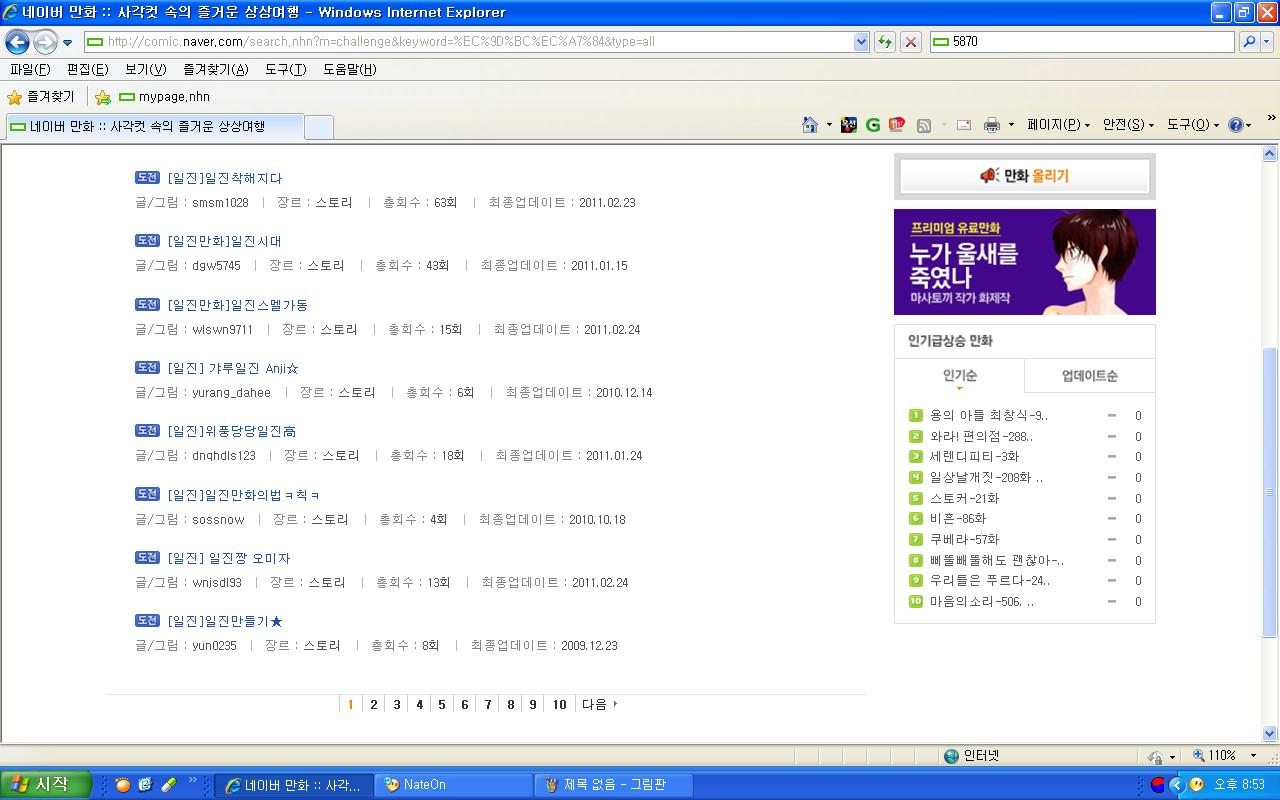Viewport: 1280px width, 800px height.
Task: Click the page vertical scrollbar thumb
Action: (x=1270, y=492)
